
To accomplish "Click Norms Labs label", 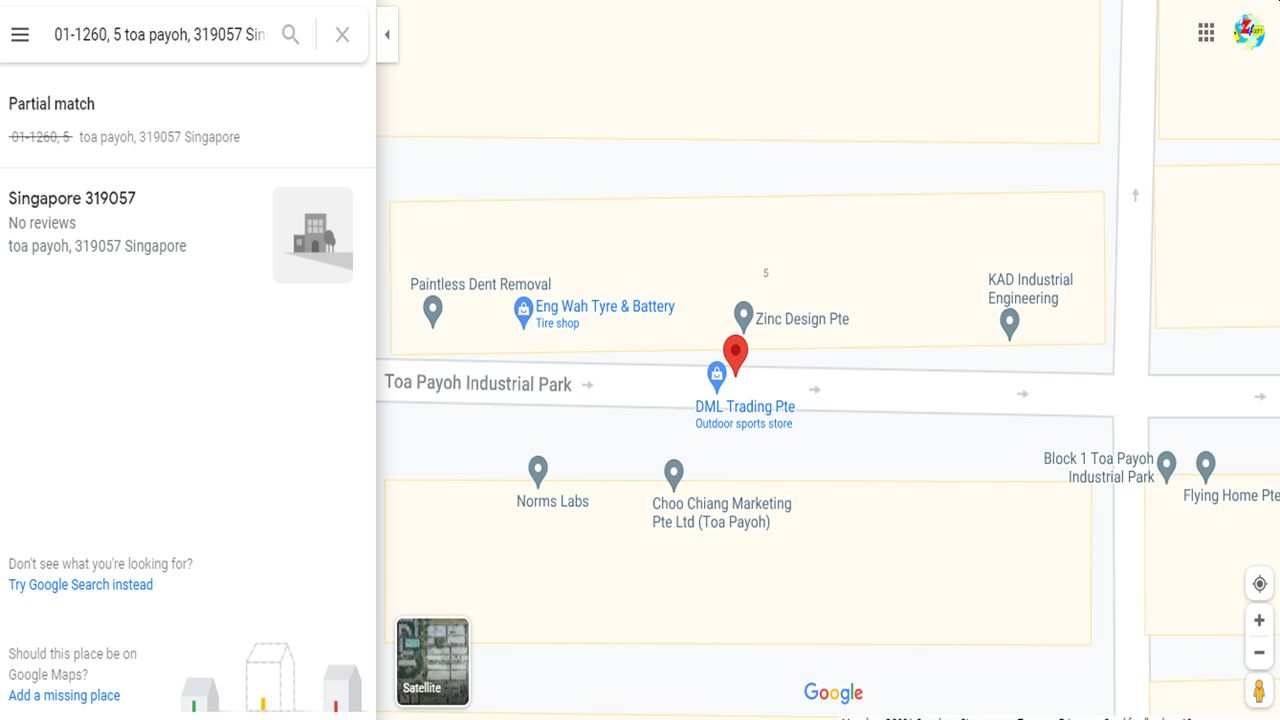I will [552, 501].
